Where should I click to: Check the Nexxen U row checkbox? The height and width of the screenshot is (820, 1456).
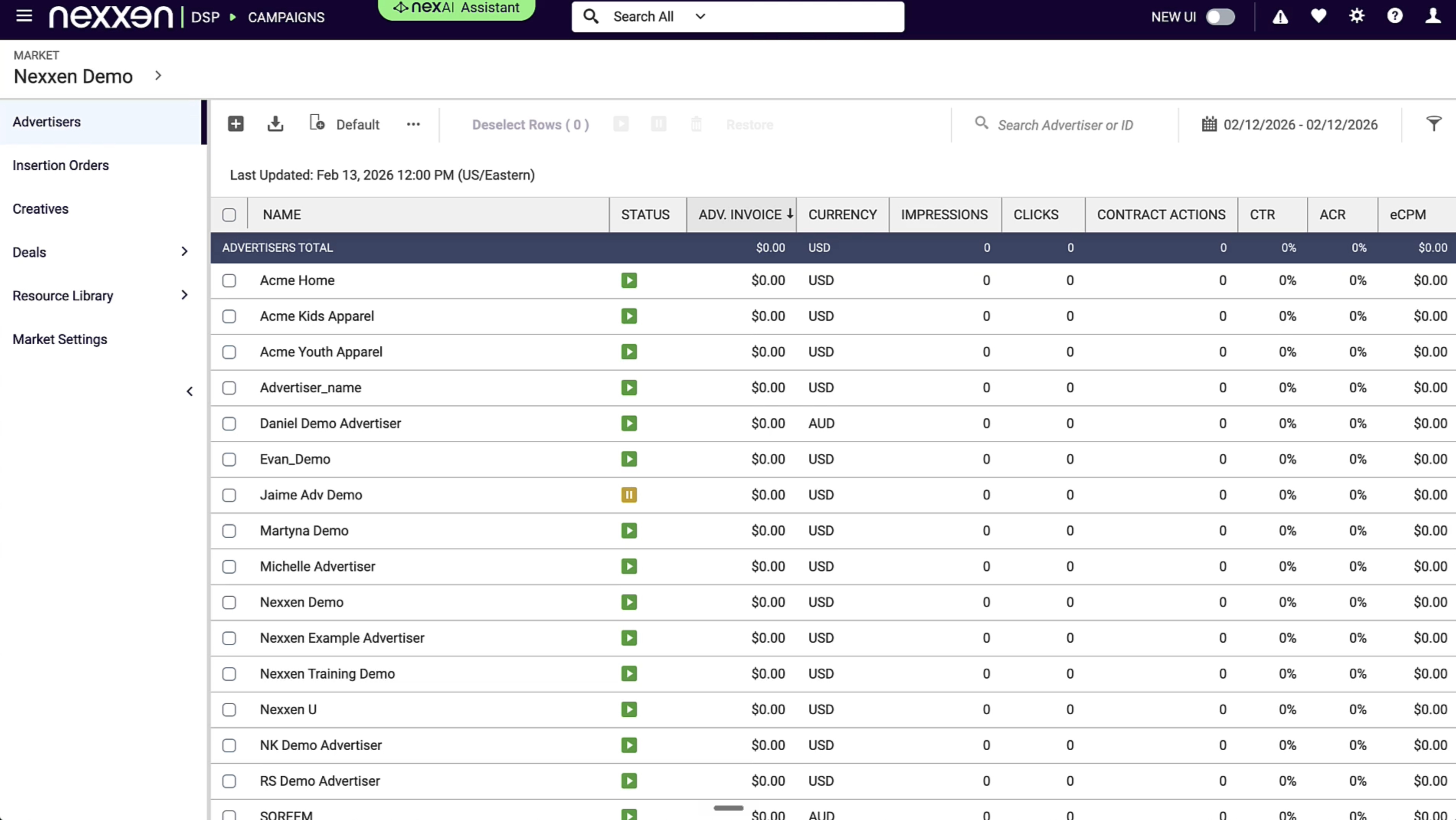point(229,710)
